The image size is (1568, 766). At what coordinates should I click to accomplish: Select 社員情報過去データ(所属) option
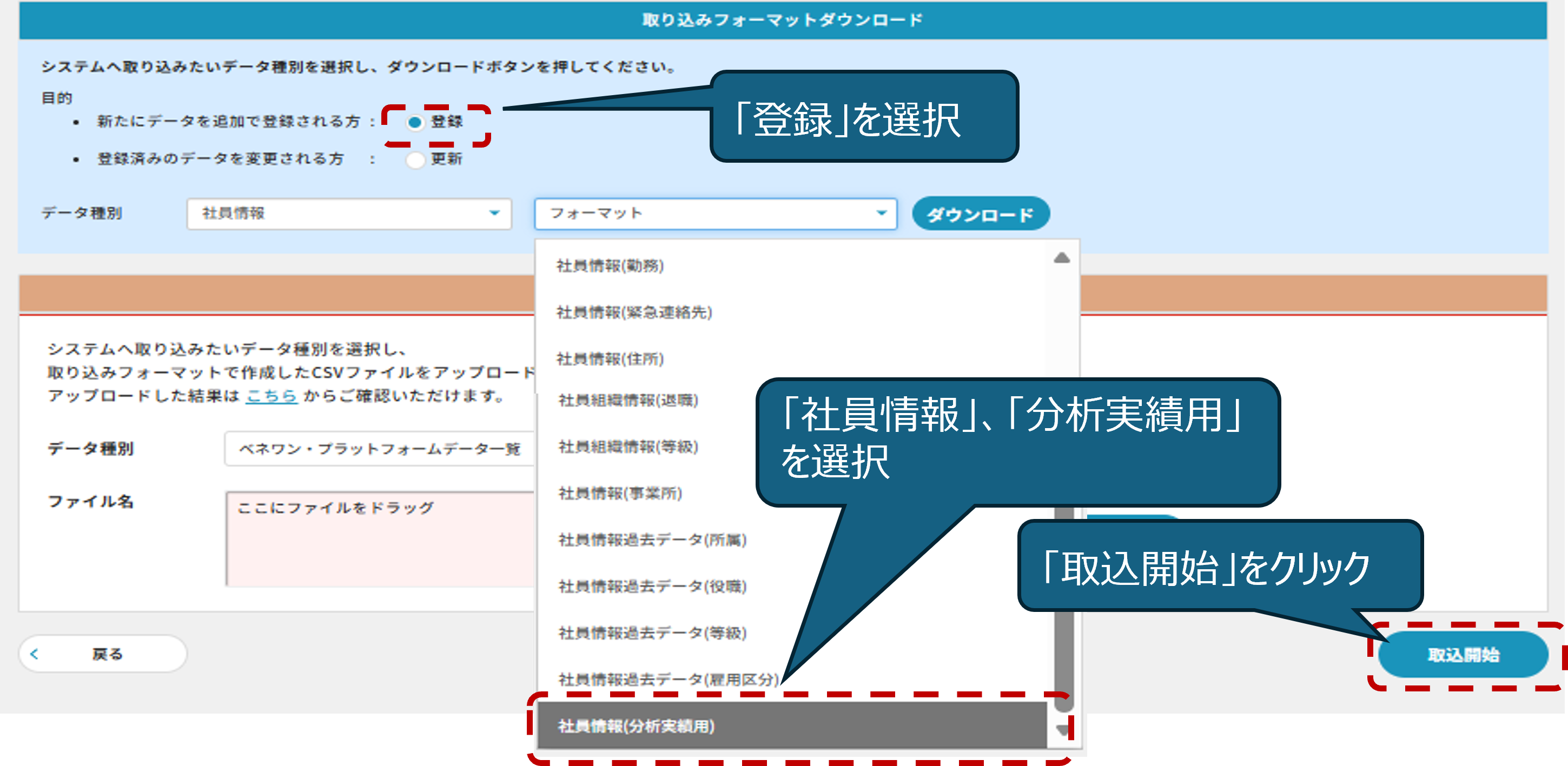(652, 539)
